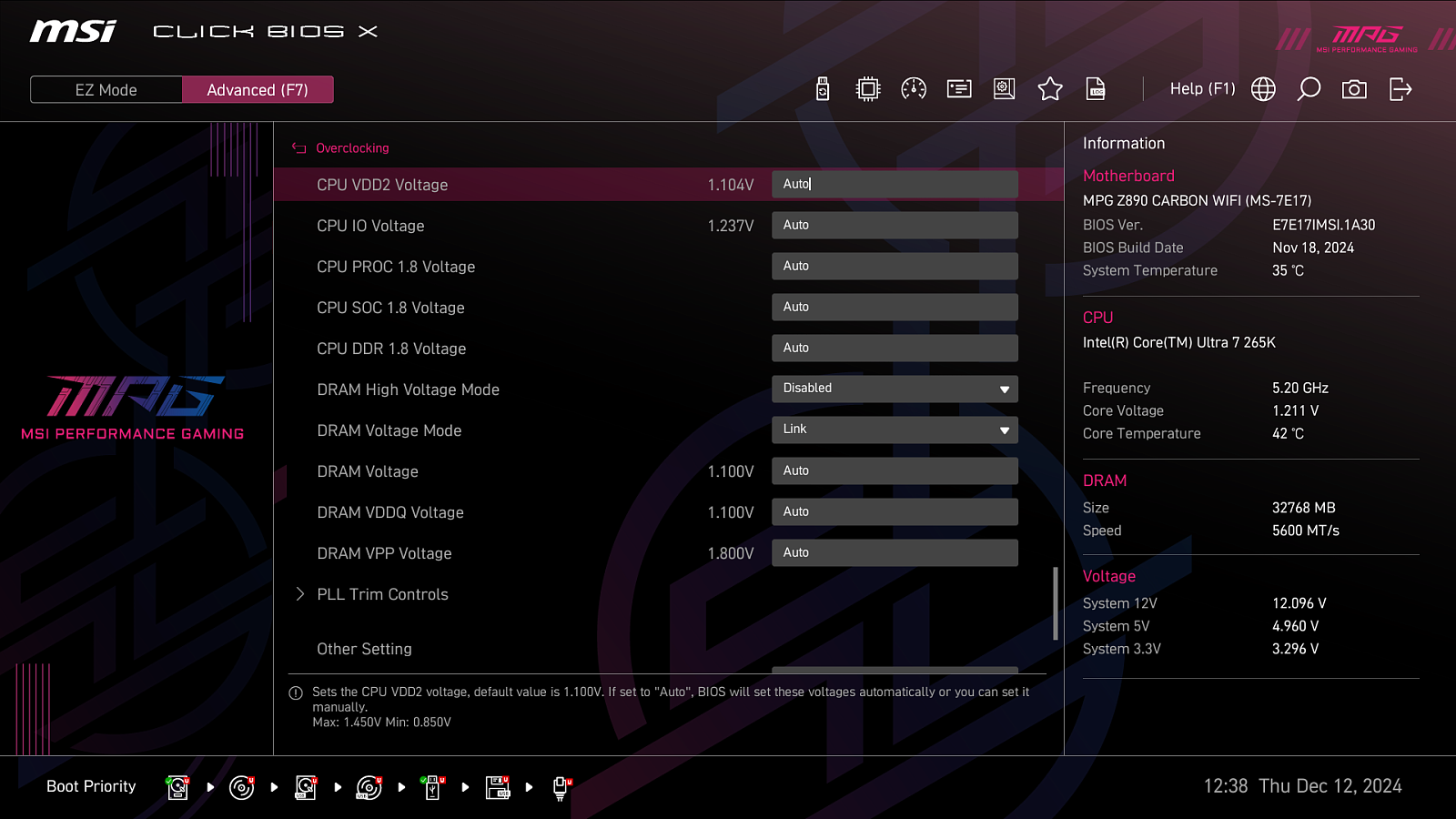This screenshot has height=819, width=1456.
Task: Open search with the magnifier icon
Action: pyautogui.click(x=1309, y=89)
